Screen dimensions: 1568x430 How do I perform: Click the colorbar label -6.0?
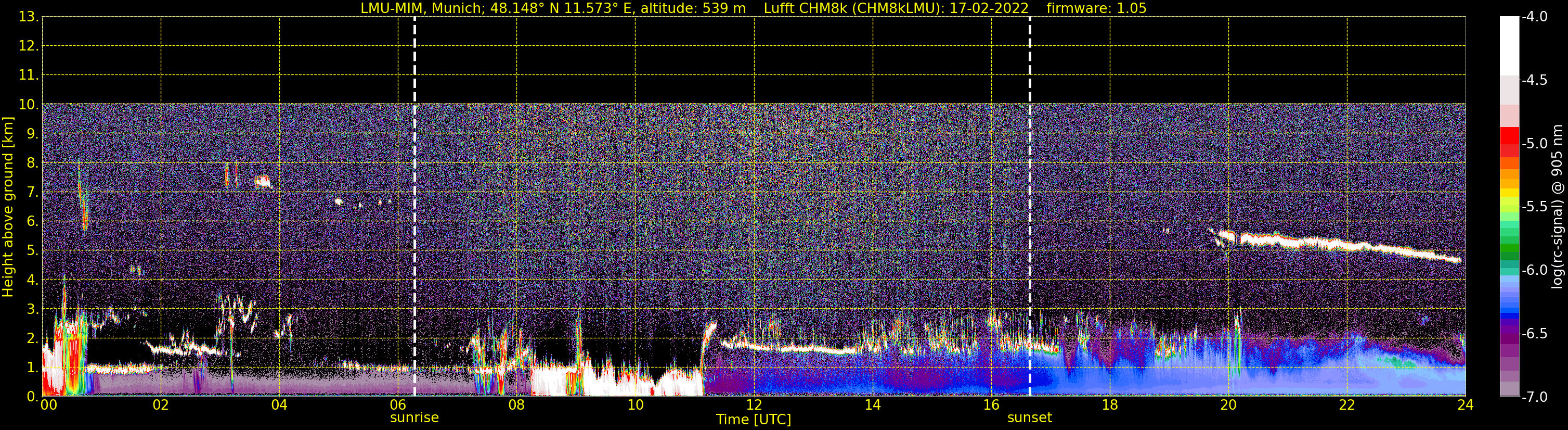(1534, 270)
